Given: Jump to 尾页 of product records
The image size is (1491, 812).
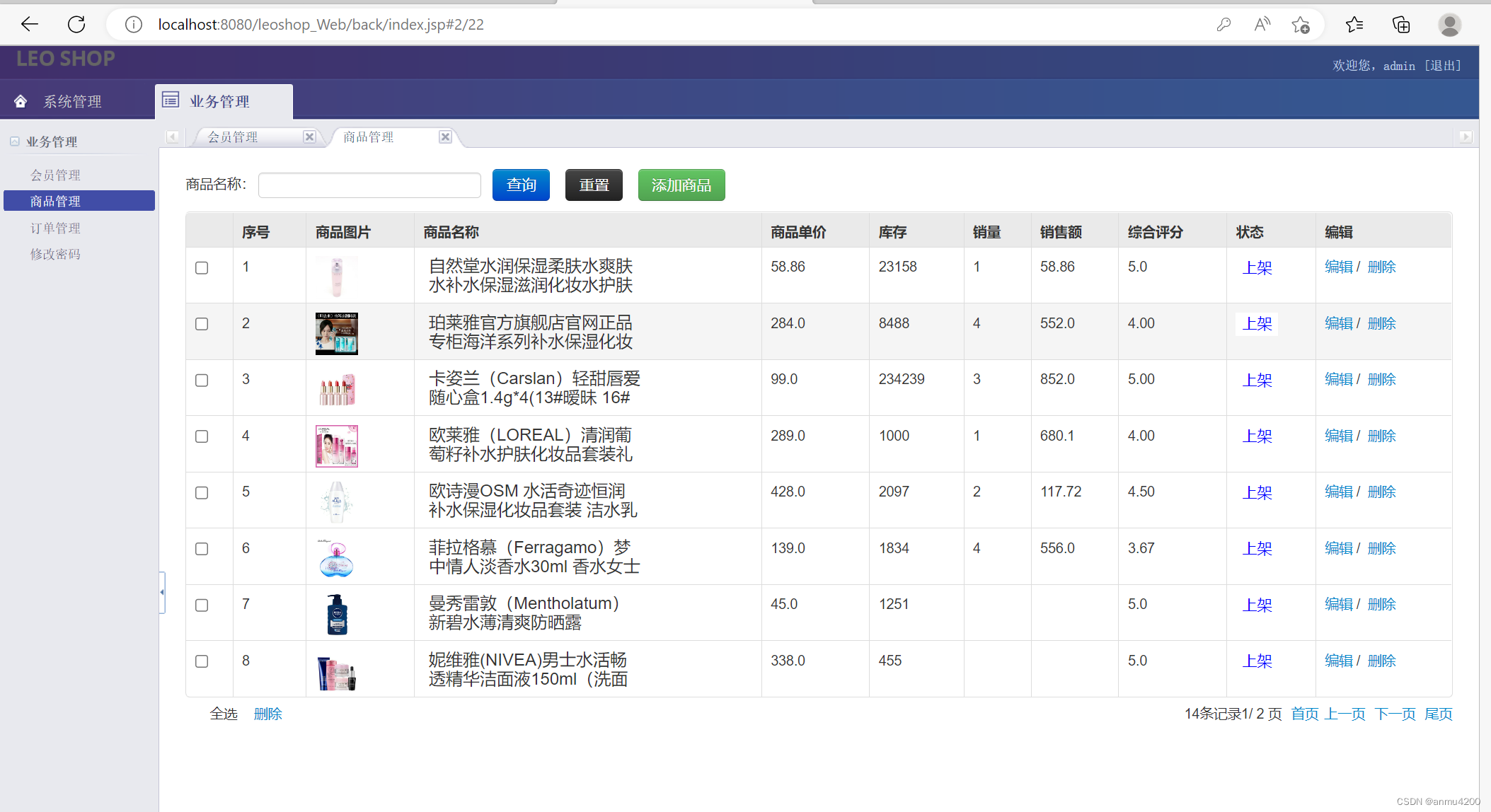Looking at the screenshot, I should click(x=1439, y=714).
